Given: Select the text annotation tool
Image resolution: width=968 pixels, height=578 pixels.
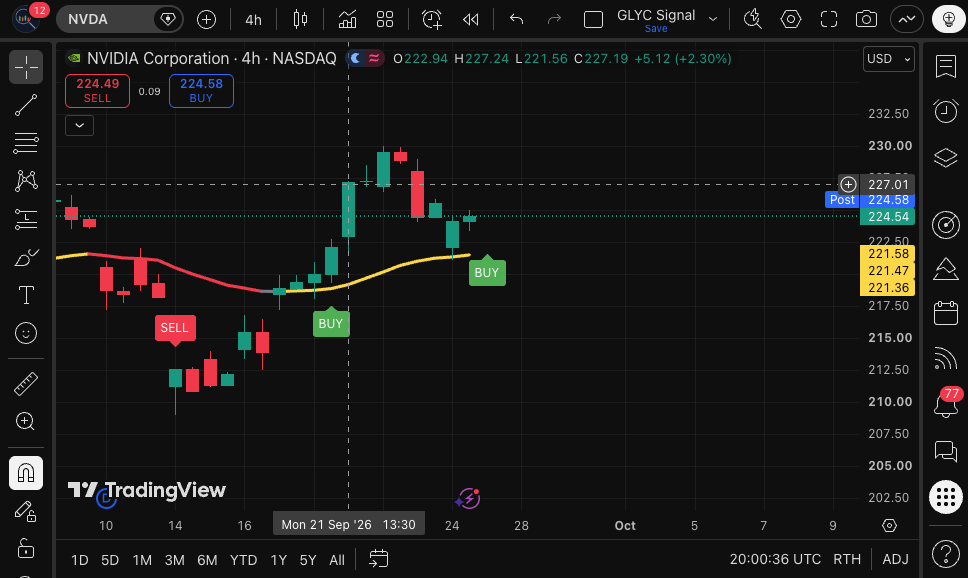Looking at the screenshot, I should [x=26, y=295].
